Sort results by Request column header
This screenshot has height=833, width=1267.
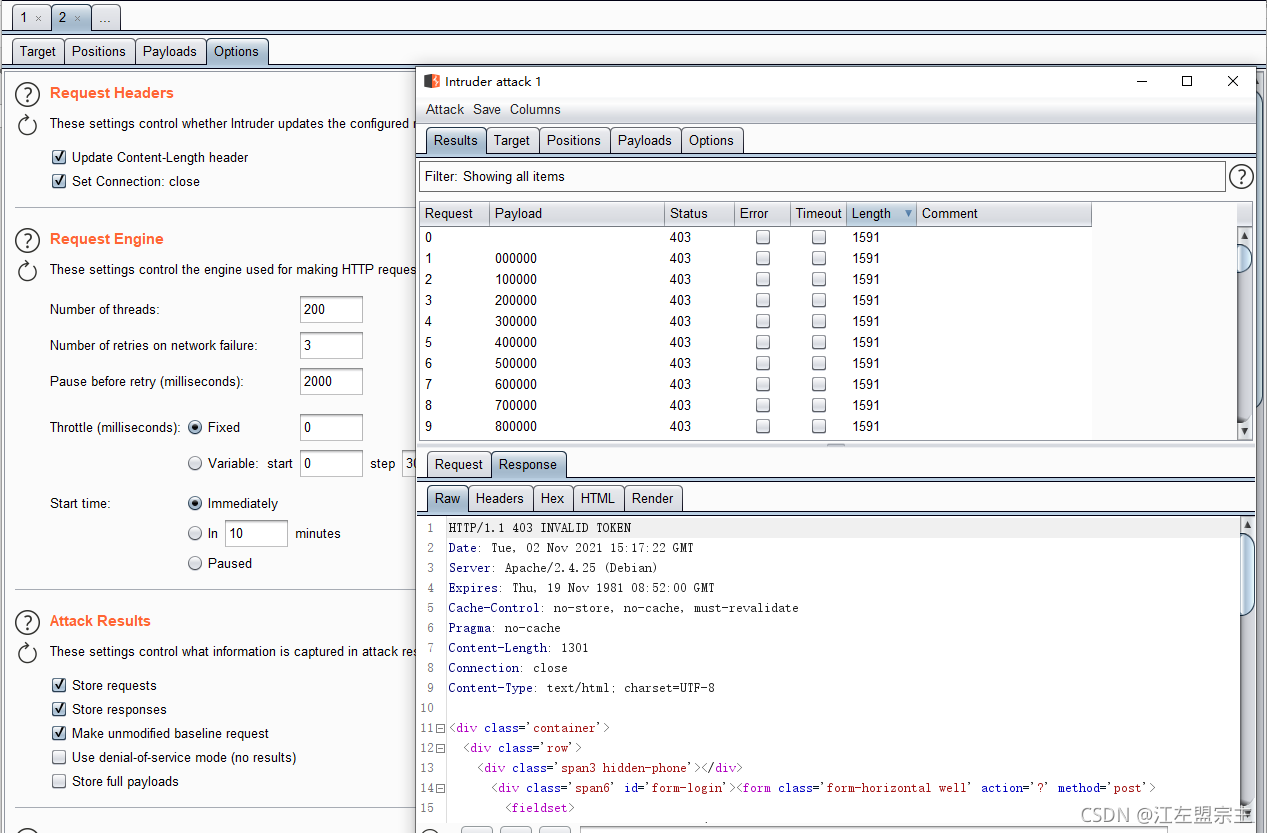point(455,214)
